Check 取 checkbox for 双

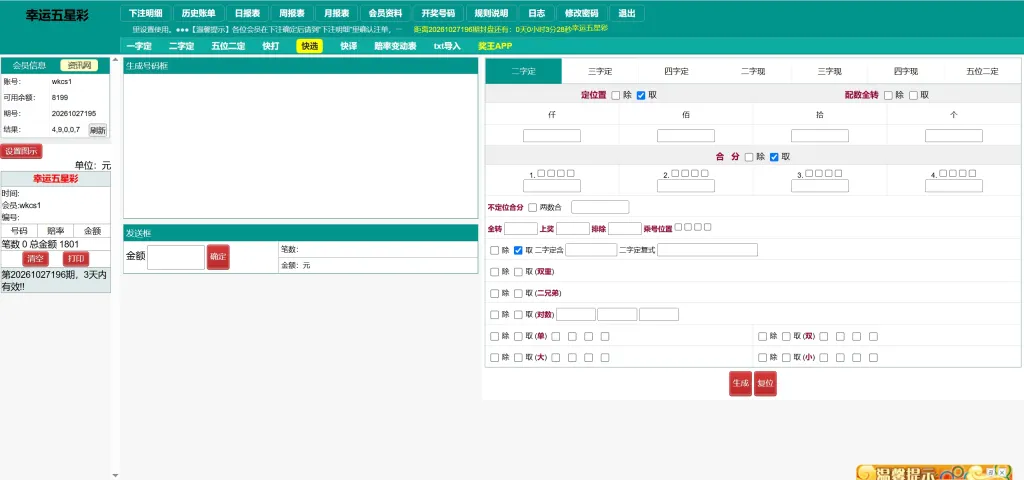786,336
